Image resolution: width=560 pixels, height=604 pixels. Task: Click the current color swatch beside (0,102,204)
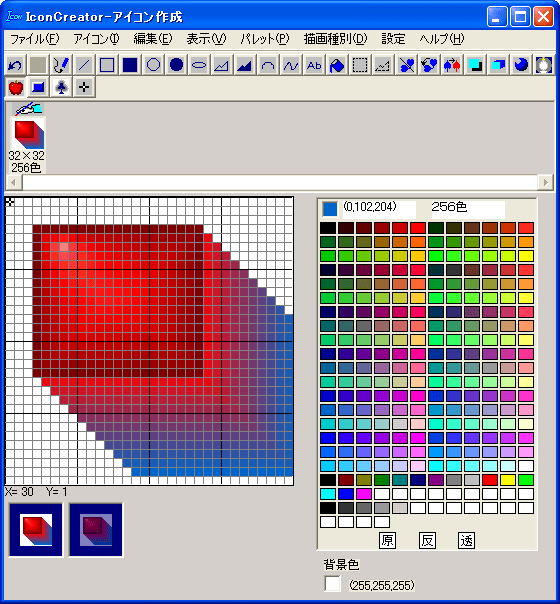[330, 209]
